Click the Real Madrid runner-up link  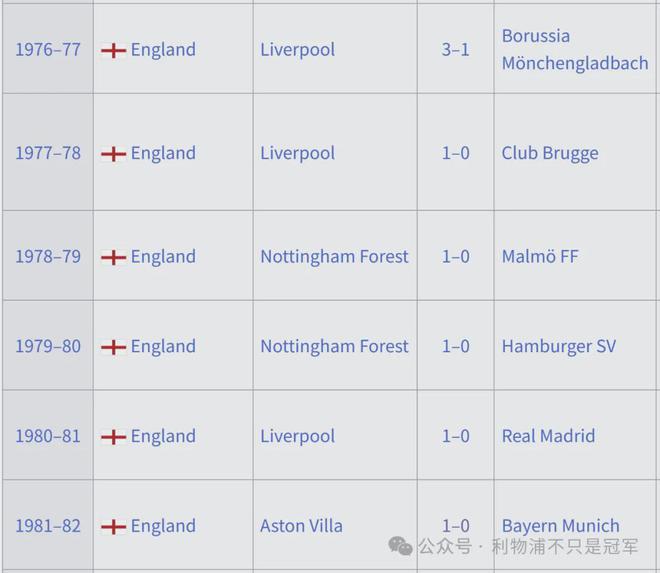[548, 437]
